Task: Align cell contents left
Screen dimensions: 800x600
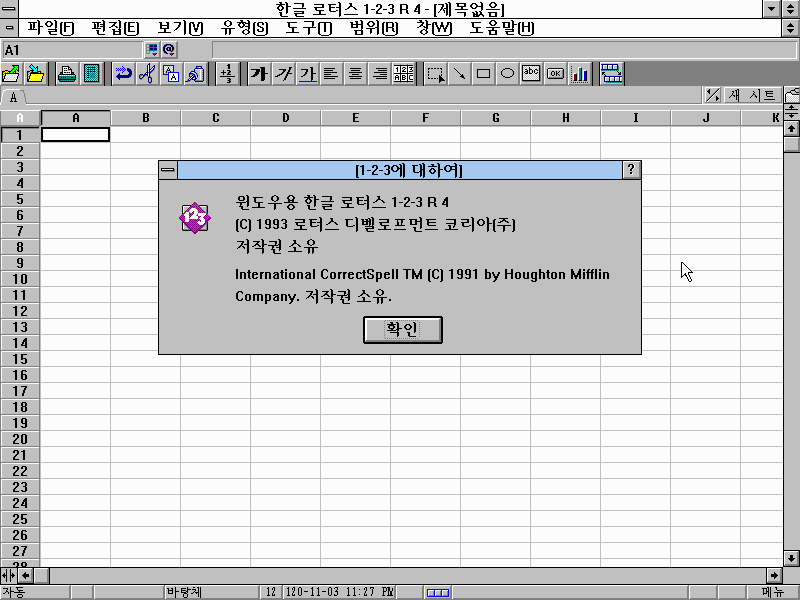Action: tap(331, 74)
